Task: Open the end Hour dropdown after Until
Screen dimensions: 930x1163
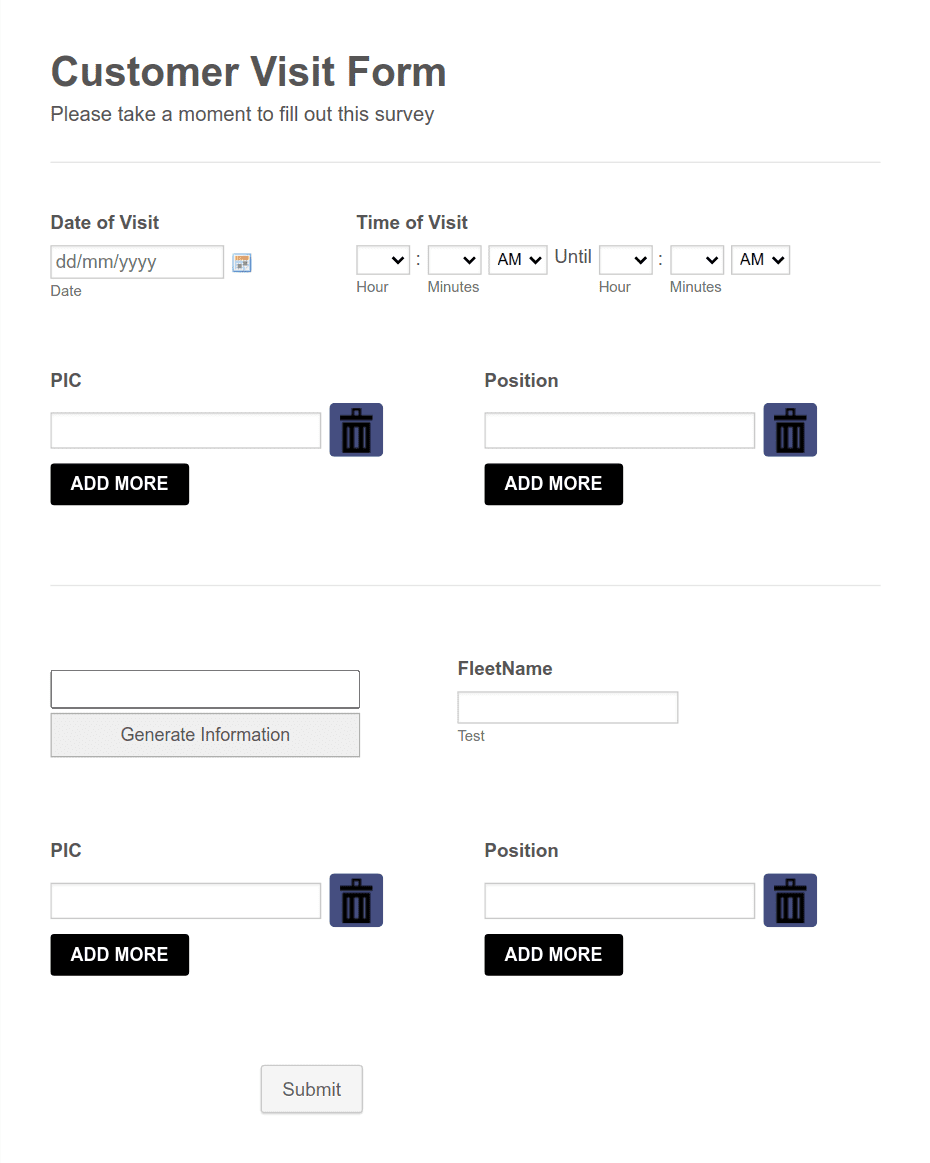Action: (x=625, y=260)
